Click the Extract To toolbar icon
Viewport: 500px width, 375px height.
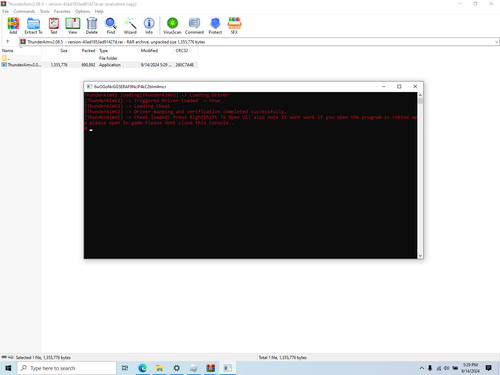coord(33,26)
